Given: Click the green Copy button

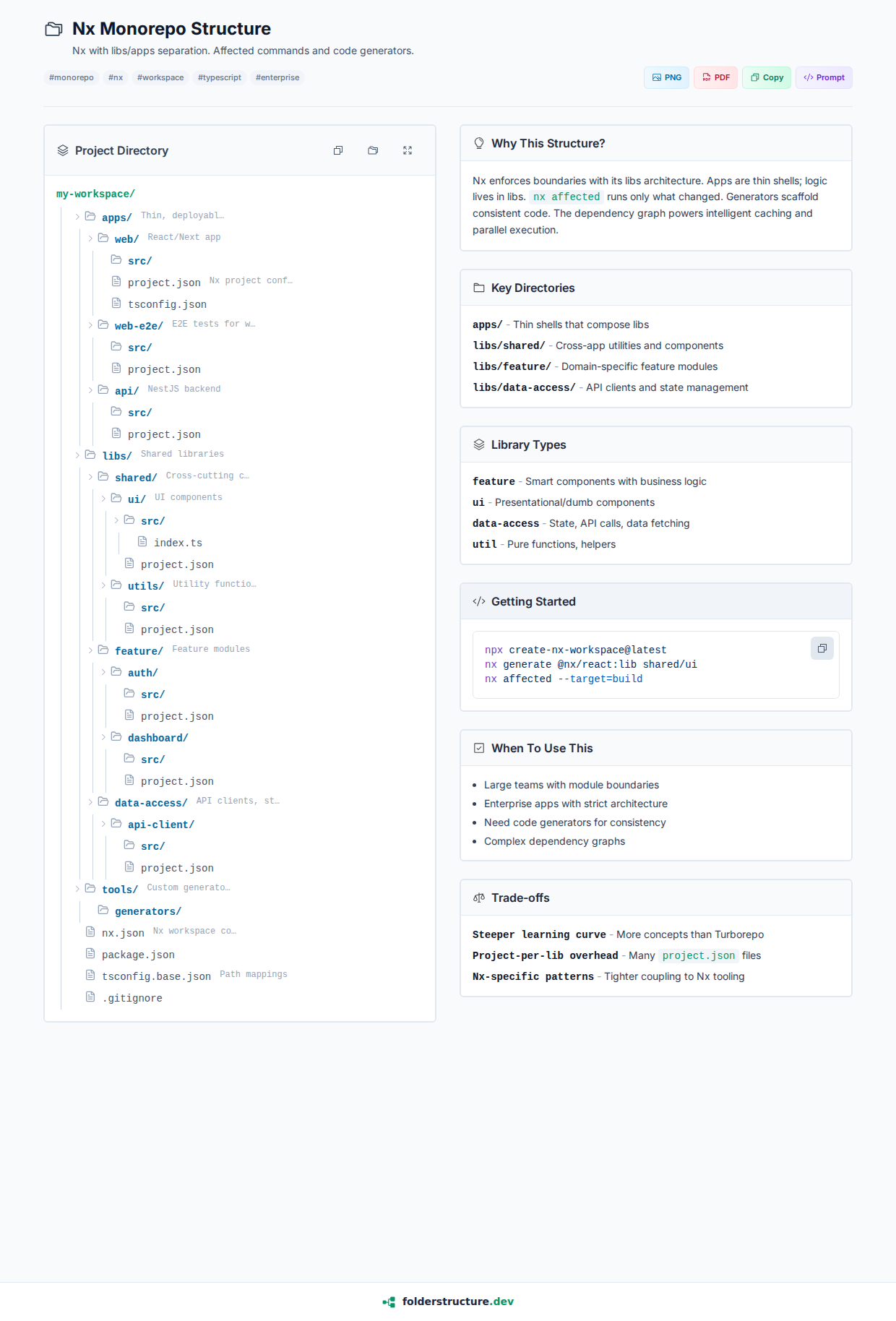Looking at the screenshot, I should (x=767, y=77).
